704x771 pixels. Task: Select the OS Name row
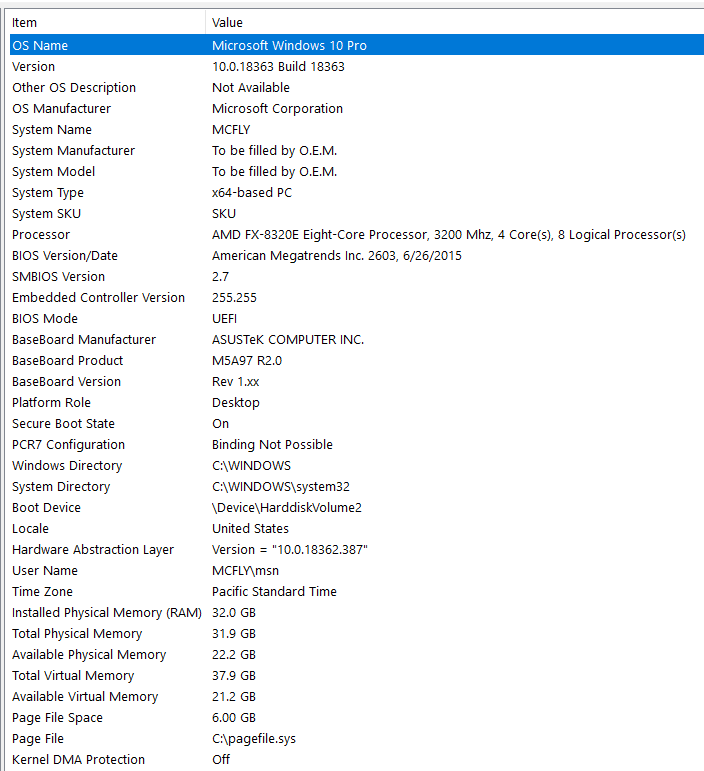[357, 45]
